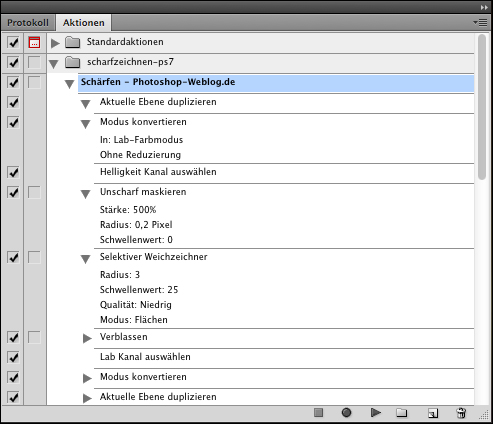493x424 pixels.
Task: Collapse the Schärfen action
Action: click(x=69, y=84)
